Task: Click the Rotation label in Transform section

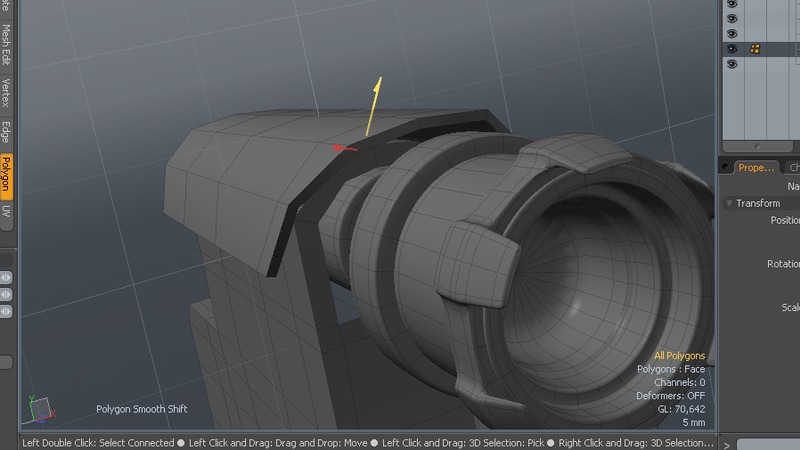Action: [783, 264]
